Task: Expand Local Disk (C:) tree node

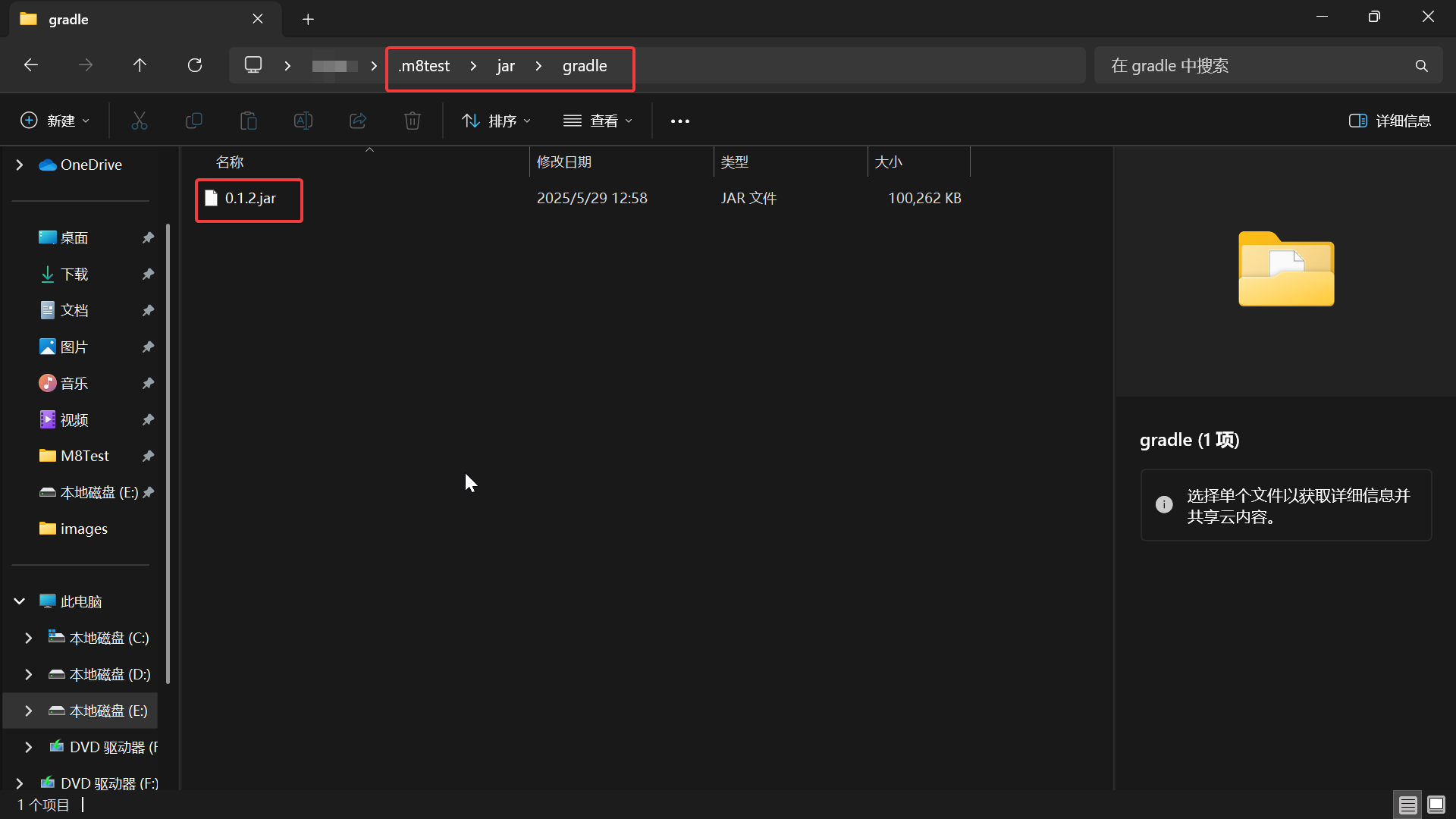Action: (x=29, y=638)
